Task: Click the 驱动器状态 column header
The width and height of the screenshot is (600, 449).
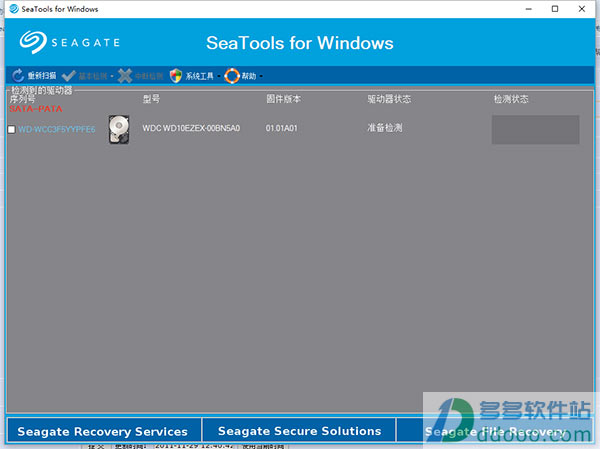Action: click(x=389, y=99)
